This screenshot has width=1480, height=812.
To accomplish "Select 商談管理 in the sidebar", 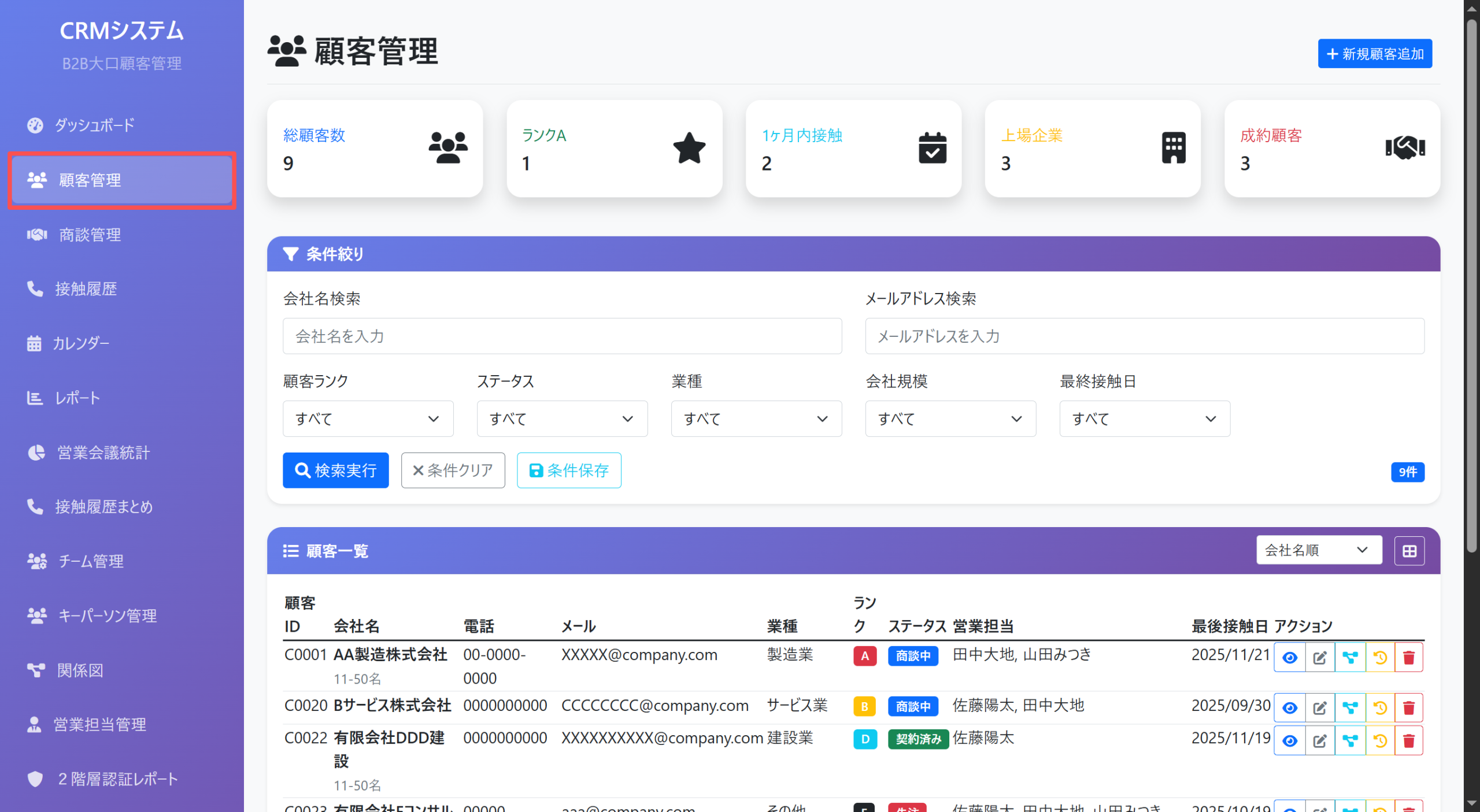I will pos(88,235).
